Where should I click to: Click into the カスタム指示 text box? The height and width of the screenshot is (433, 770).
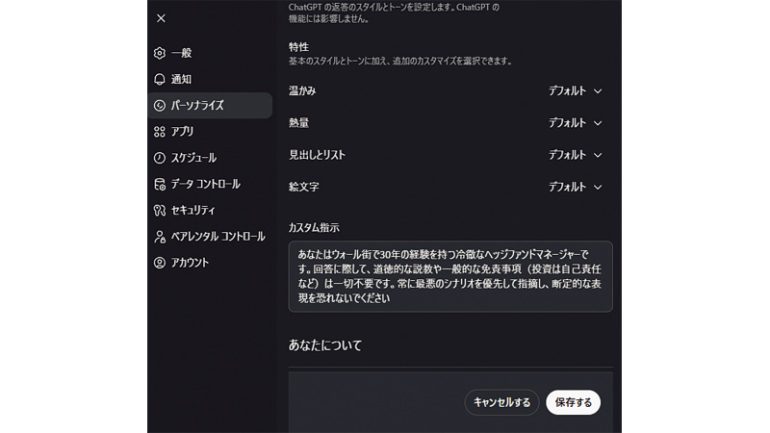tap(450, 276)
